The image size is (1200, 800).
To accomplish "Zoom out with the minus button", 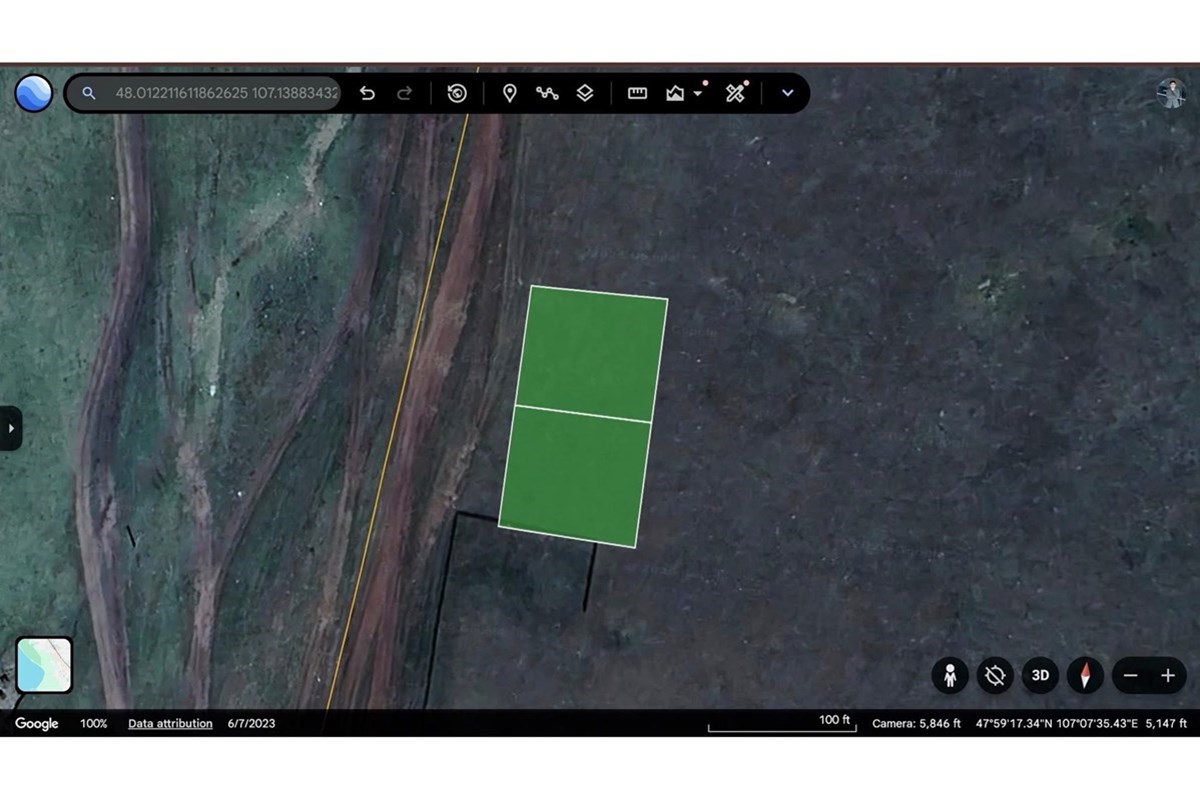I will (1131, 676).
